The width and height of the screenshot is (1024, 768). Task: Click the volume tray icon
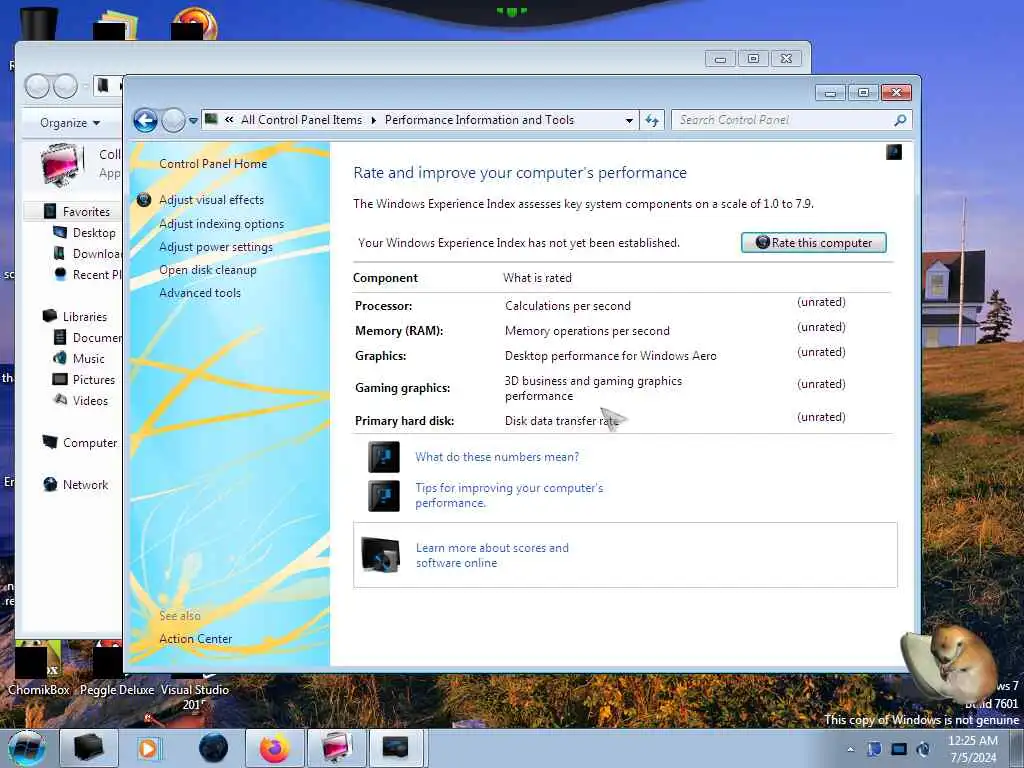tap(923, 749)
